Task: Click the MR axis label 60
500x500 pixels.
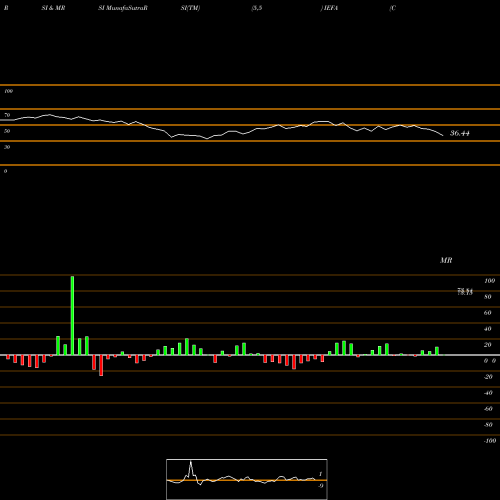Action: pos(488,313)
